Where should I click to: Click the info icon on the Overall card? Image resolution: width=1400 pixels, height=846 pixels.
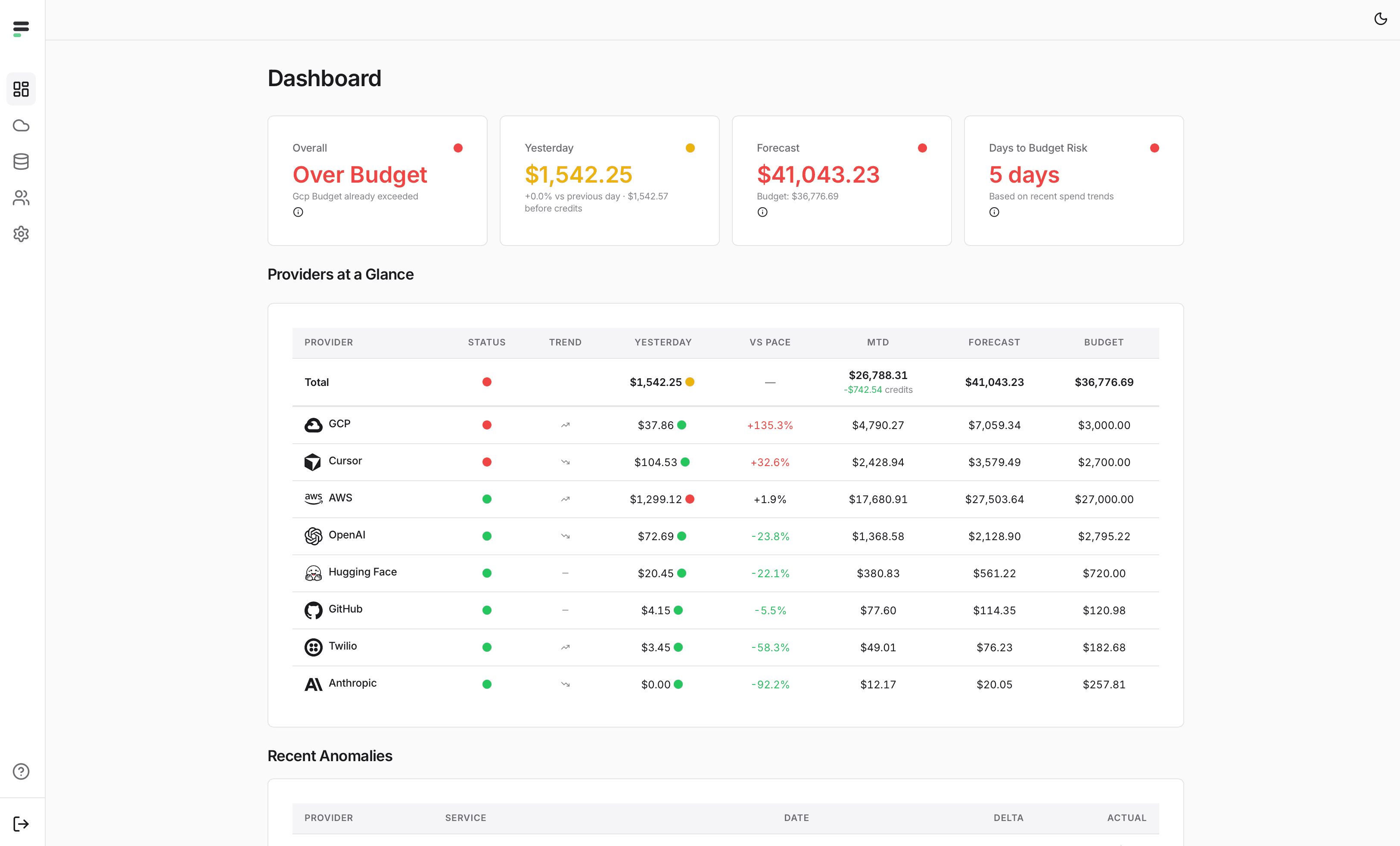(298, 212)
